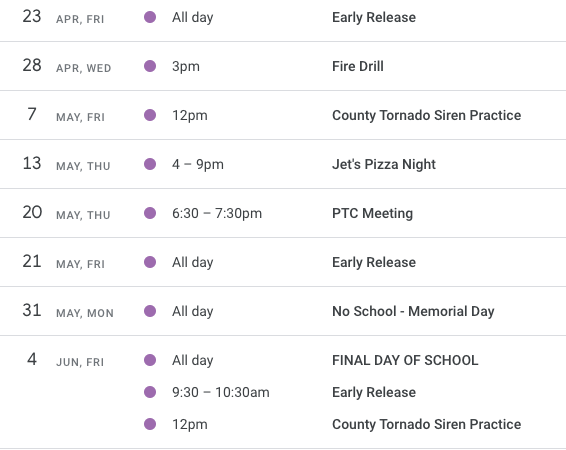Viewport: 566px width, 450px height.
Task: Open the April 23 Early Release event
Action: (374, 17)
